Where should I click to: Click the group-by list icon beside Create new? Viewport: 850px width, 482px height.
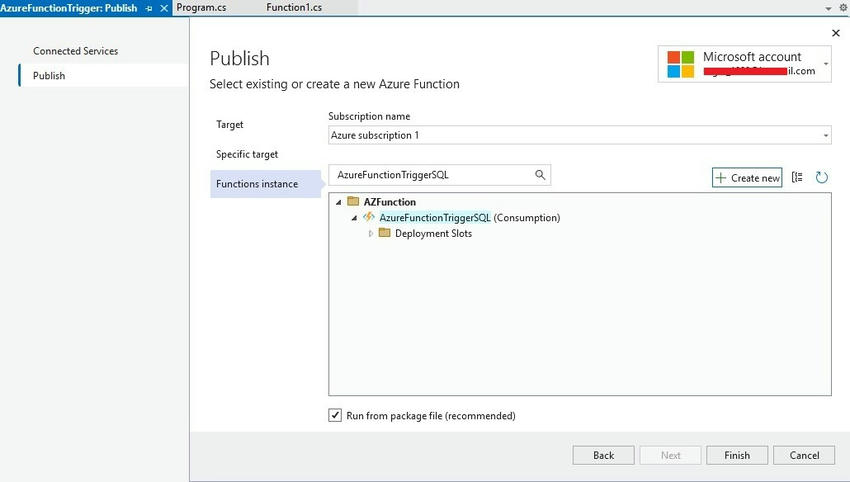pos(797,177)
